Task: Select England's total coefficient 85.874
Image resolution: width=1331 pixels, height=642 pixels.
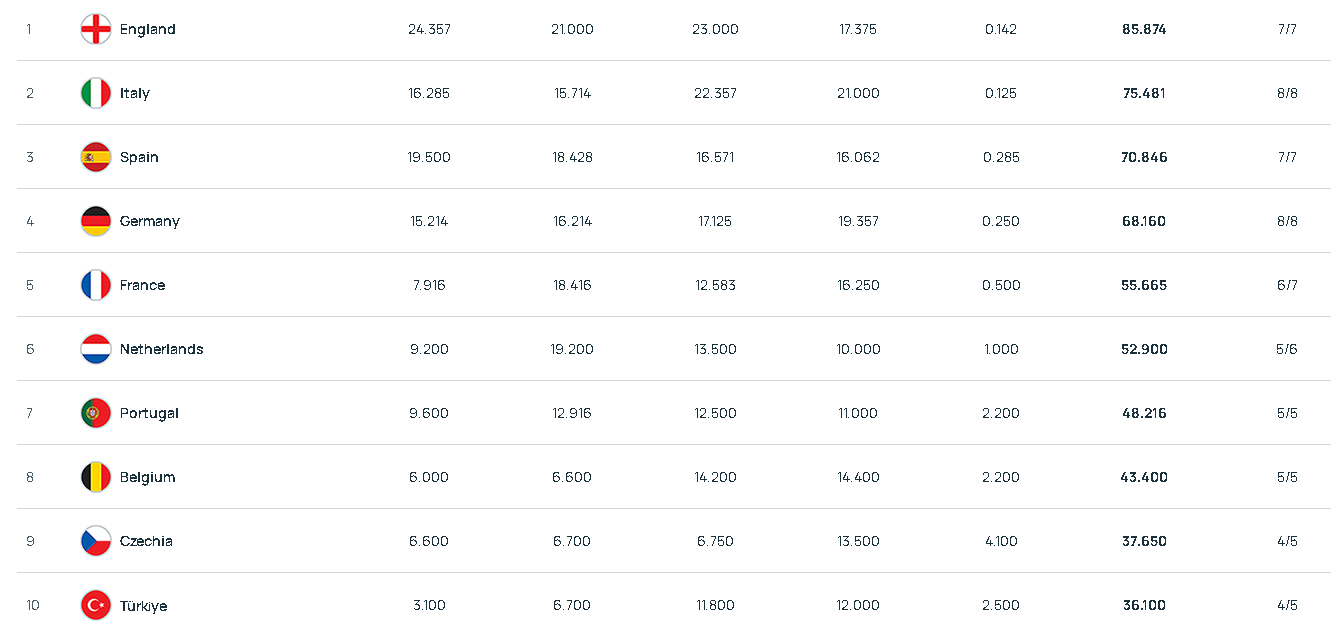Action: point(1144,29)
